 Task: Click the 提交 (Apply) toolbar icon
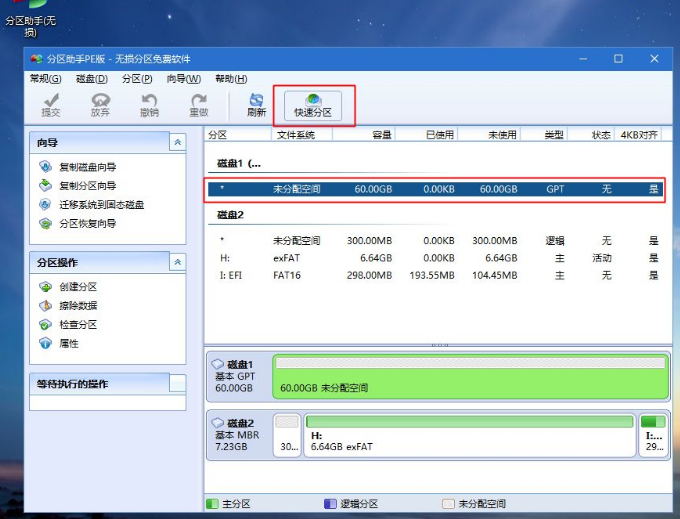pyautogui.click(x=50, y=104)
